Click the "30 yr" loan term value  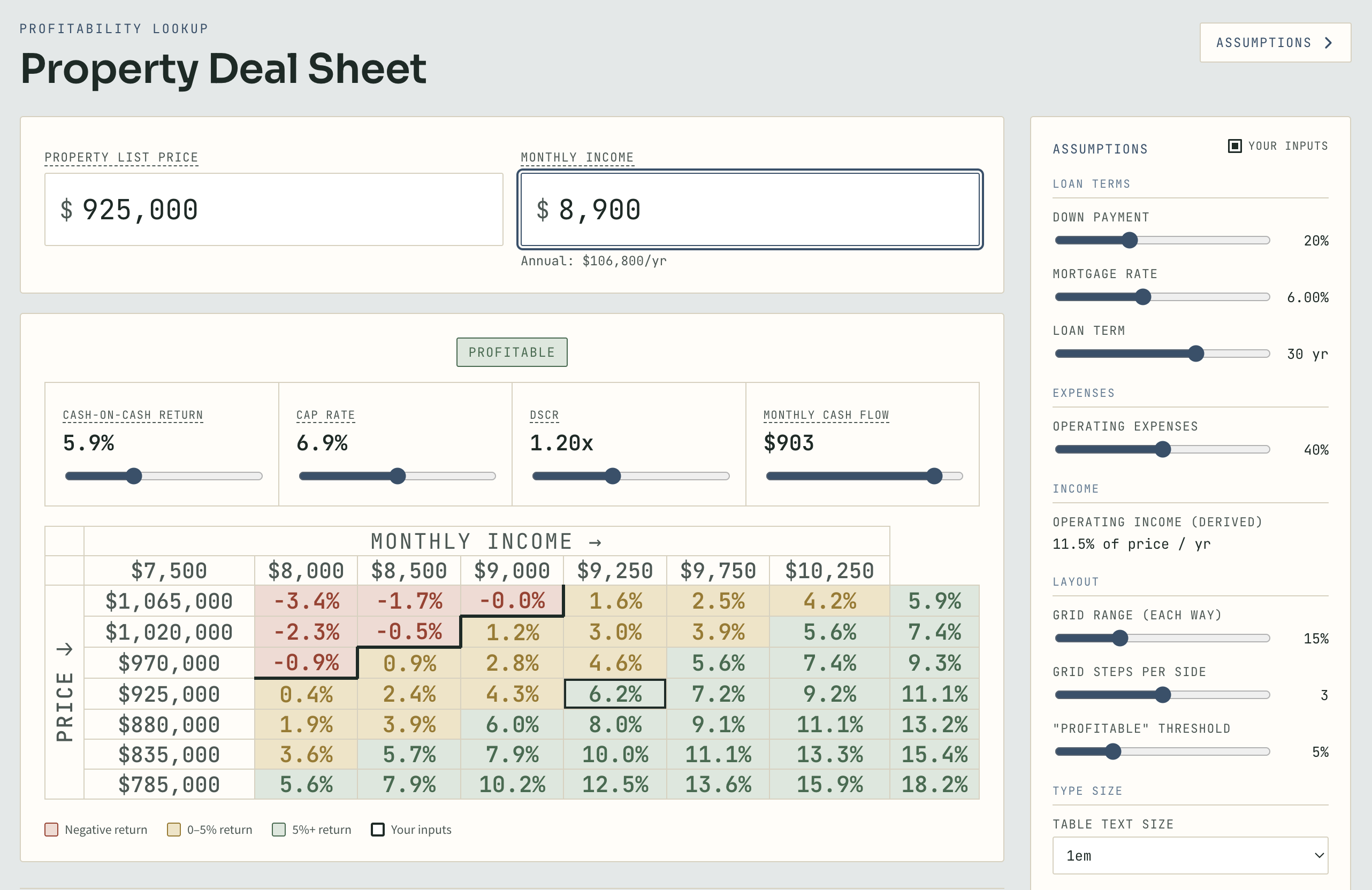pyautogui.click(x=1307, y=354)
